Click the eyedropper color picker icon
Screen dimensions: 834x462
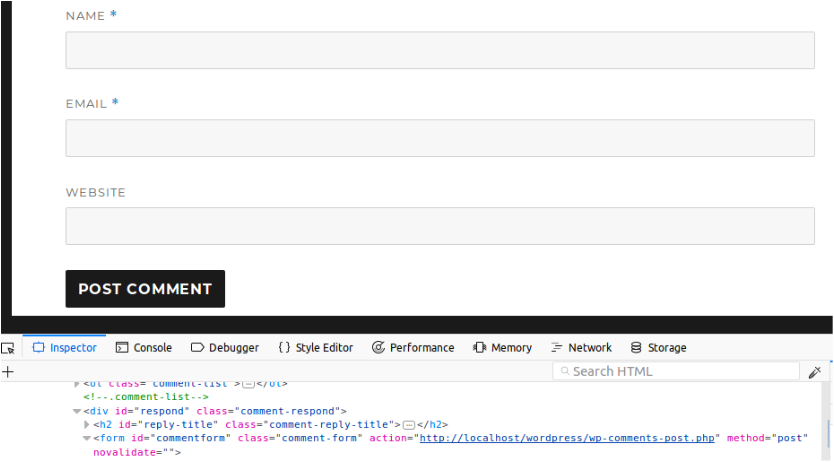815,372
